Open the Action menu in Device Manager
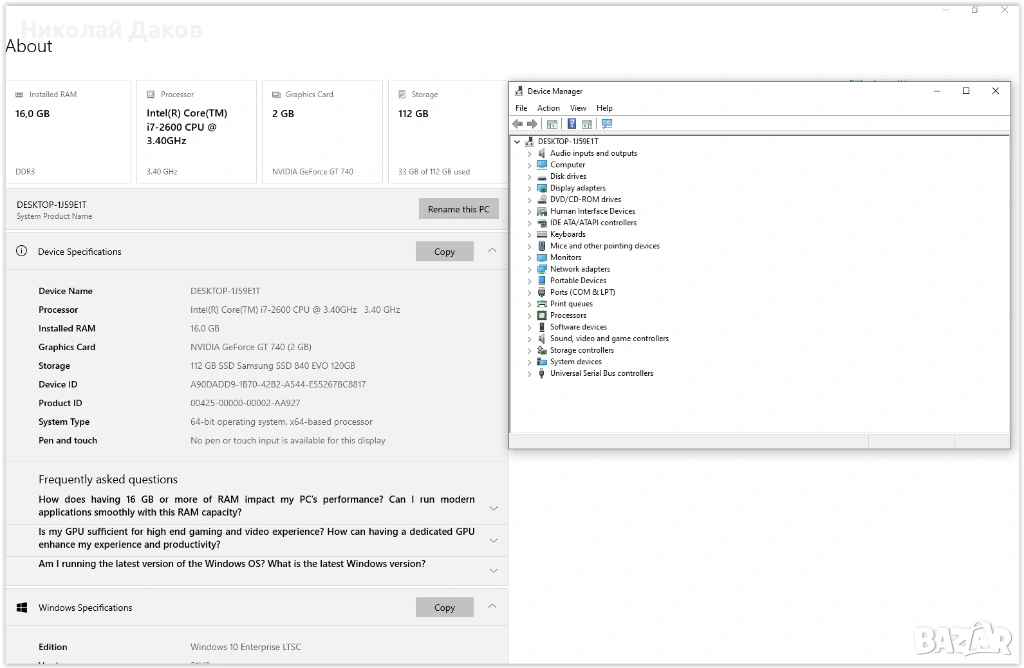 coord(548,108)
